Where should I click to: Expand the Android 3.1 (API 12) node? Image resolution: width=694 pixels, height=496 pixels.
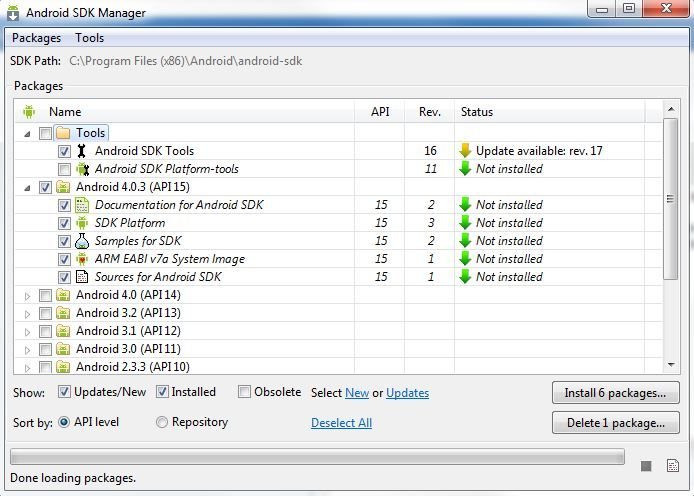(27, 332)
